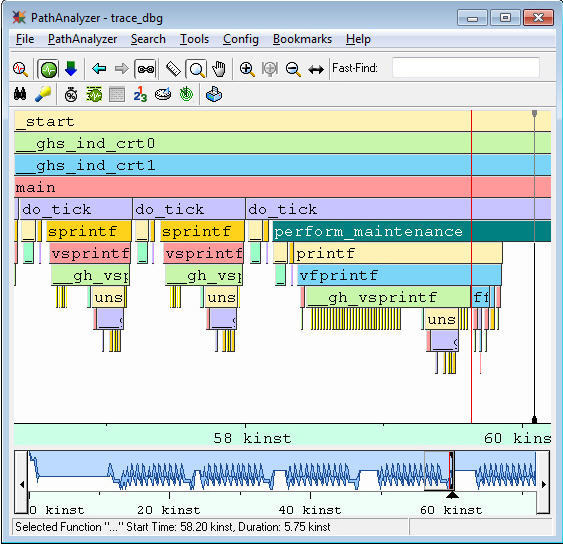Image resolution: width=563 pixels, height=545 pixels.
Task: Click the binoculars search icon
Action: click(20, 94)
